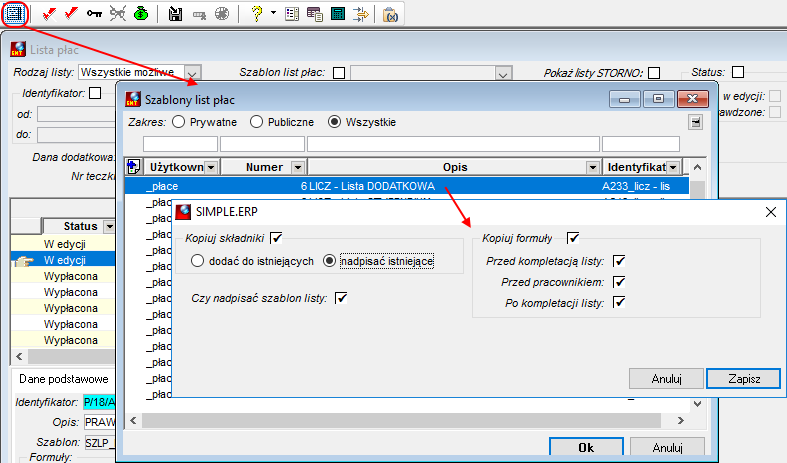The height and width of the screenshot is (463, 787).
Task: Open the Opis column filter dropdown
Action: 593,167
